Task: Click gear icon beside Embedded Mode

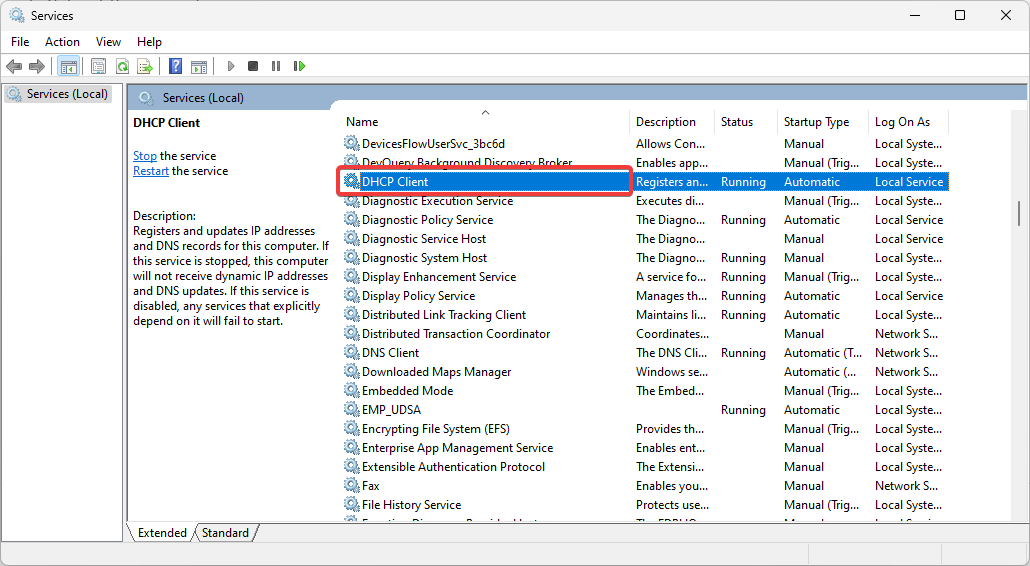Action: point(352,391)
